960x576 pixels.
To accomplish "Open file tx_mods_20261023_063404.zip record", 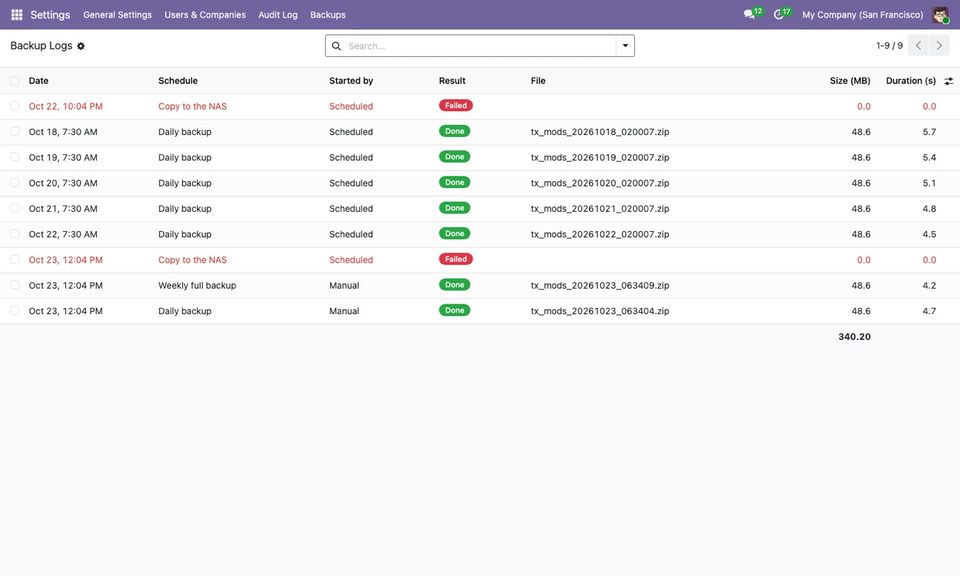I will (x=600, y=311).
